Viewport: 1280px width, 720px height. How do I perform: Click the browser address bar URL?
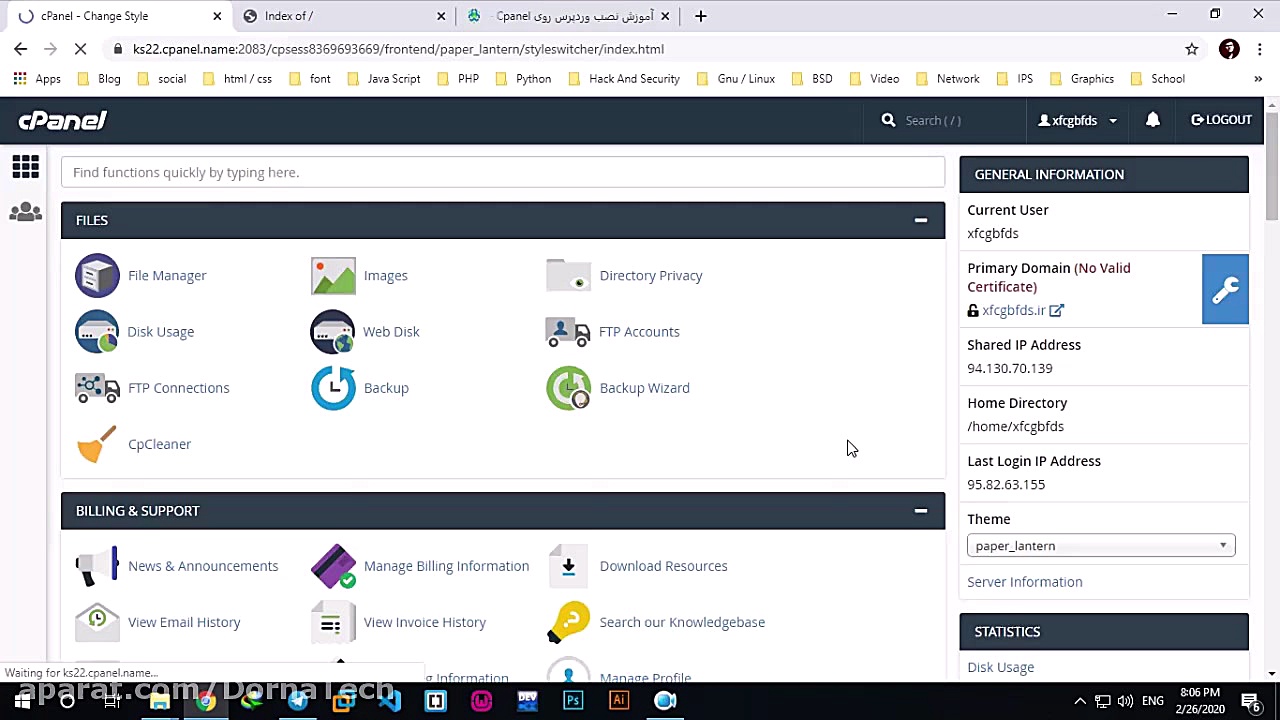pyautogui.click(x=398, y=49)
